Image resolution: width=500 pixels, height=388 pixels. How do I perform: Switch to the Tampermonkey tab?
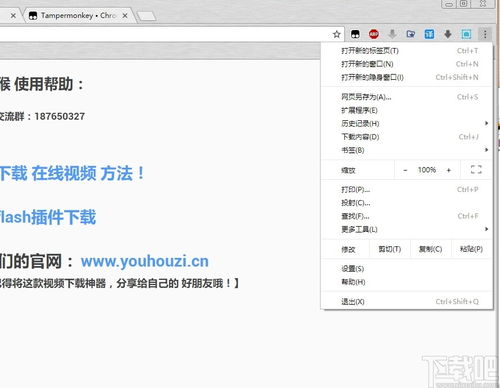(79, 15)
